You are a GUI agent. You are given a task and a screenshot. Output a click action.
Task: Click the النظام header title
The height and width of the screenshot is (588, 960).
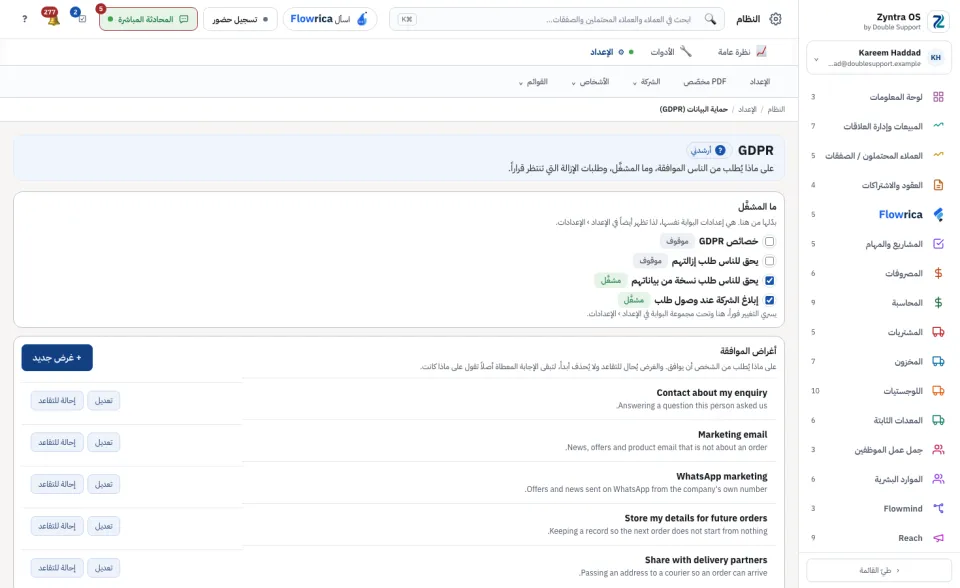coord(748,19)
